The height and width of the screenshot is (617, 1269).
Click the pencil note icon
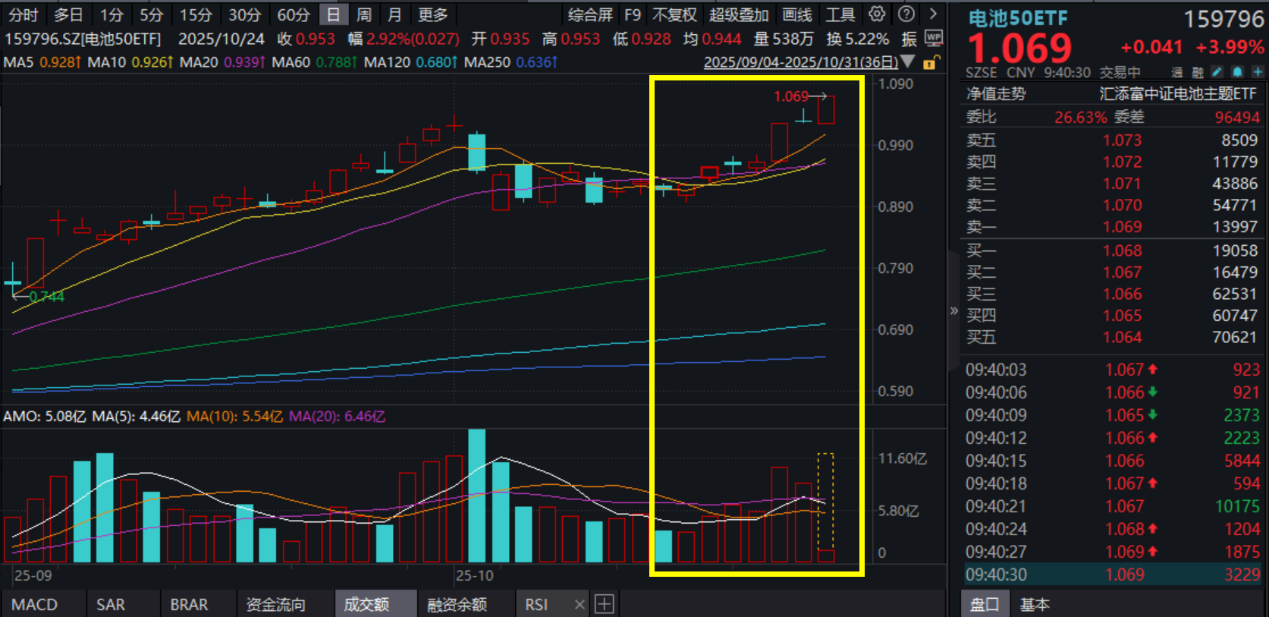tap(1216, 72)
